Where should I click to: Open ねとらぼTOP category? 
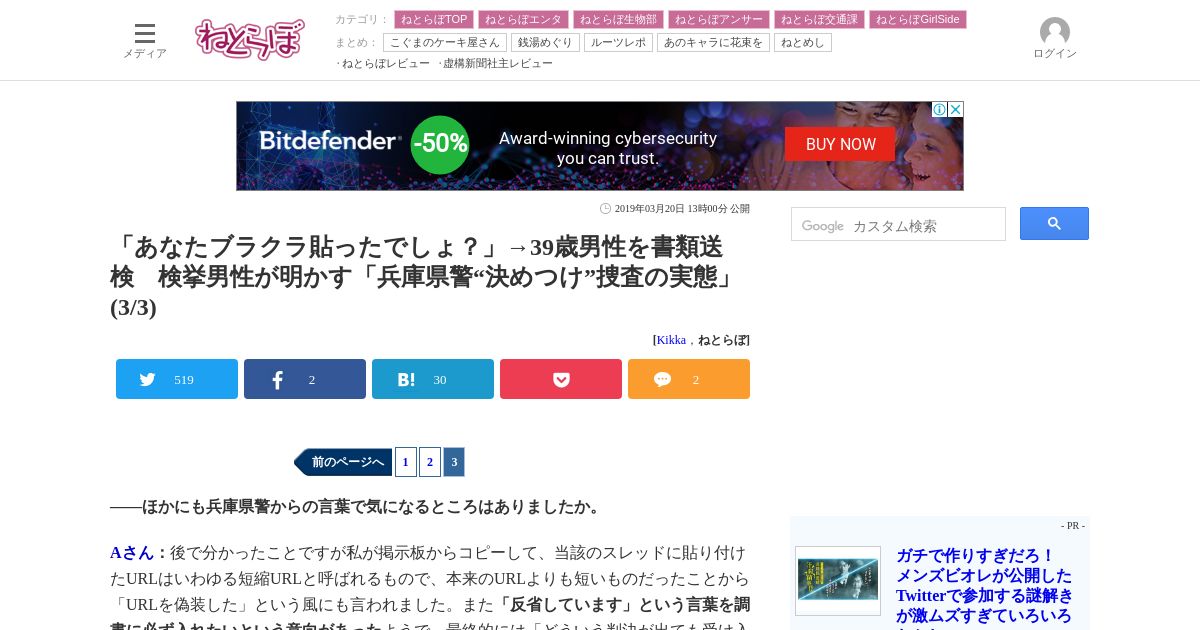click(x=434, y=19)
